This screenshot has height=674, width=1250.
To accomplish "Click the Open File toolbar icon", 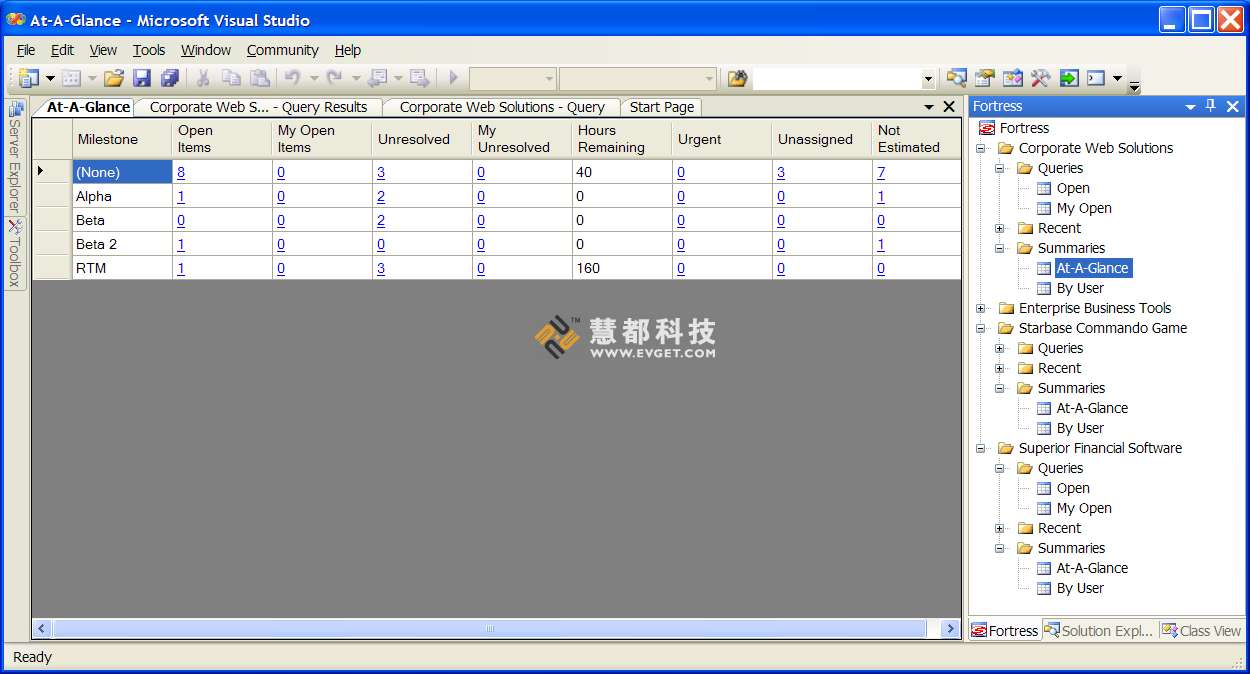I will [x=114, y=78].
